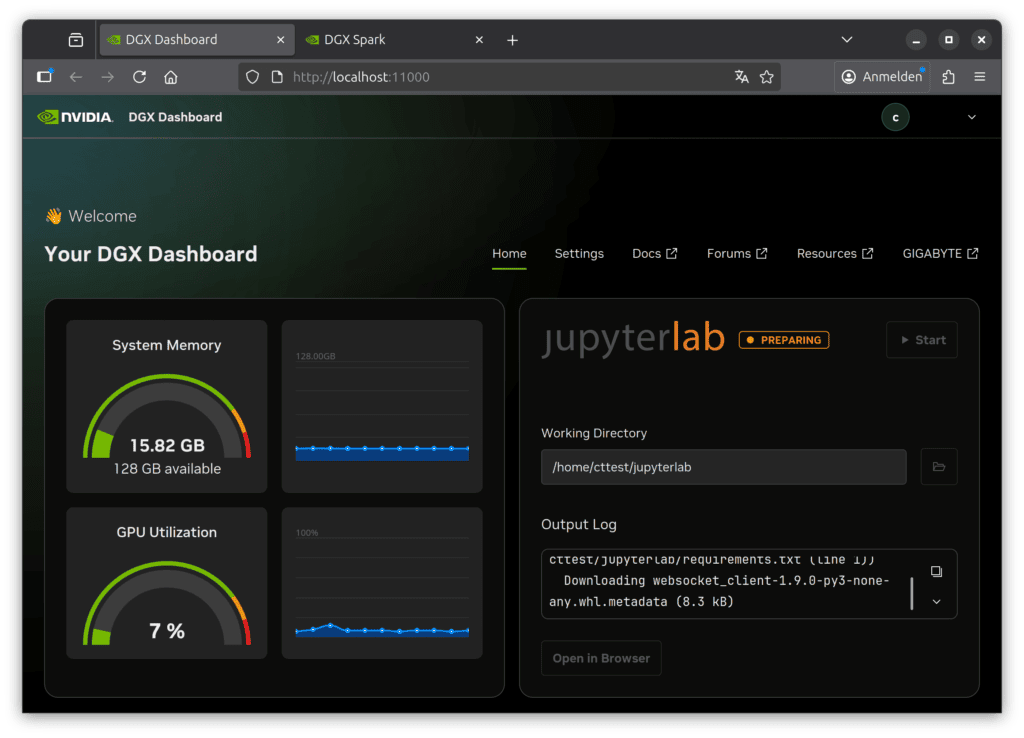Open the browser extensions icon
This screenshot has height=738, width=1024.
pyautogui.click(x=949, y=77)
